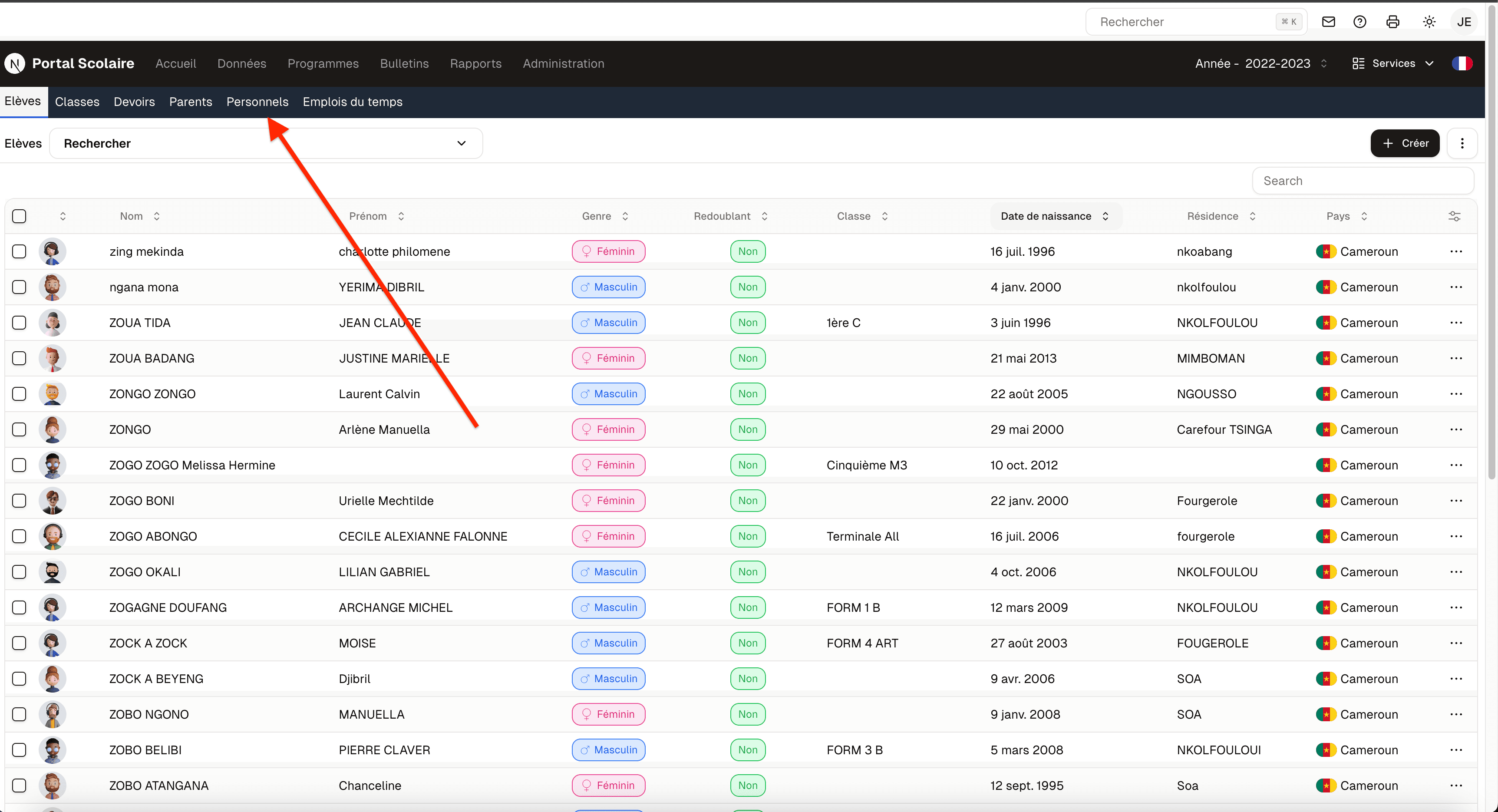The image size is (1498, 812).
Task: Click the JE user avatar
Action: coord(1464,22)
